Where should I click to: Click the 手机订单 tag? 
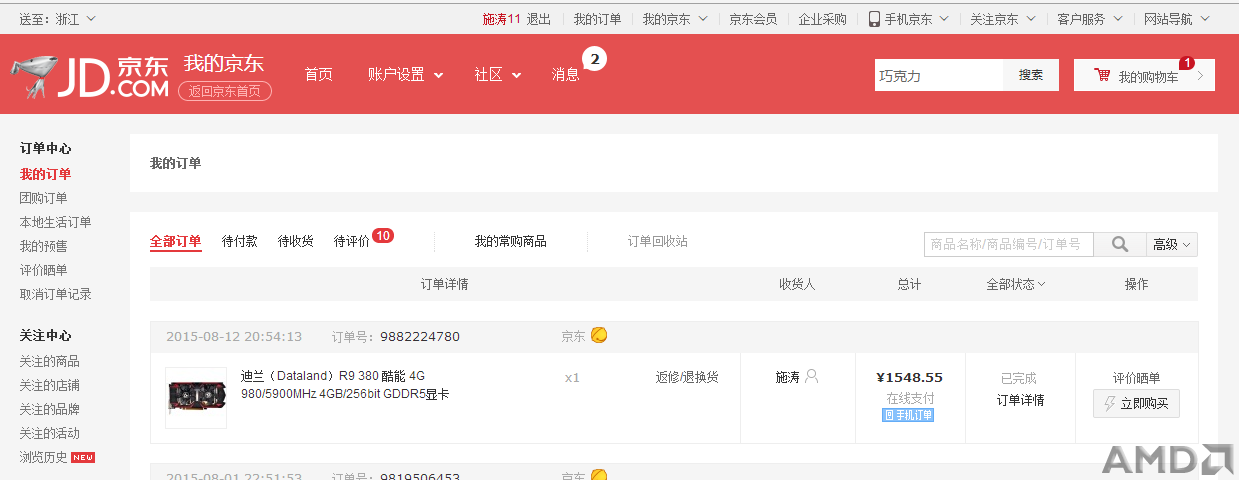click(908, 415)
